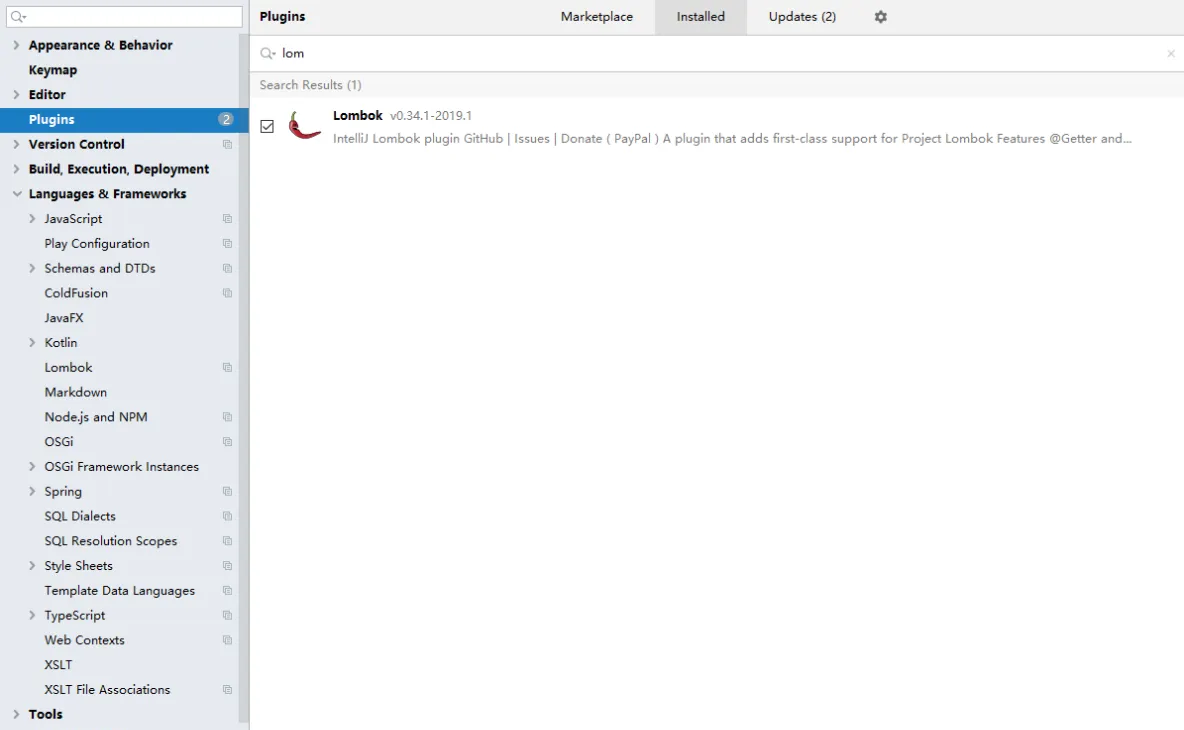Viewport: 1184px width, 730px height.
Task: Click project-level icon beside Template Data Languages
Action: [x=227, y=591]
